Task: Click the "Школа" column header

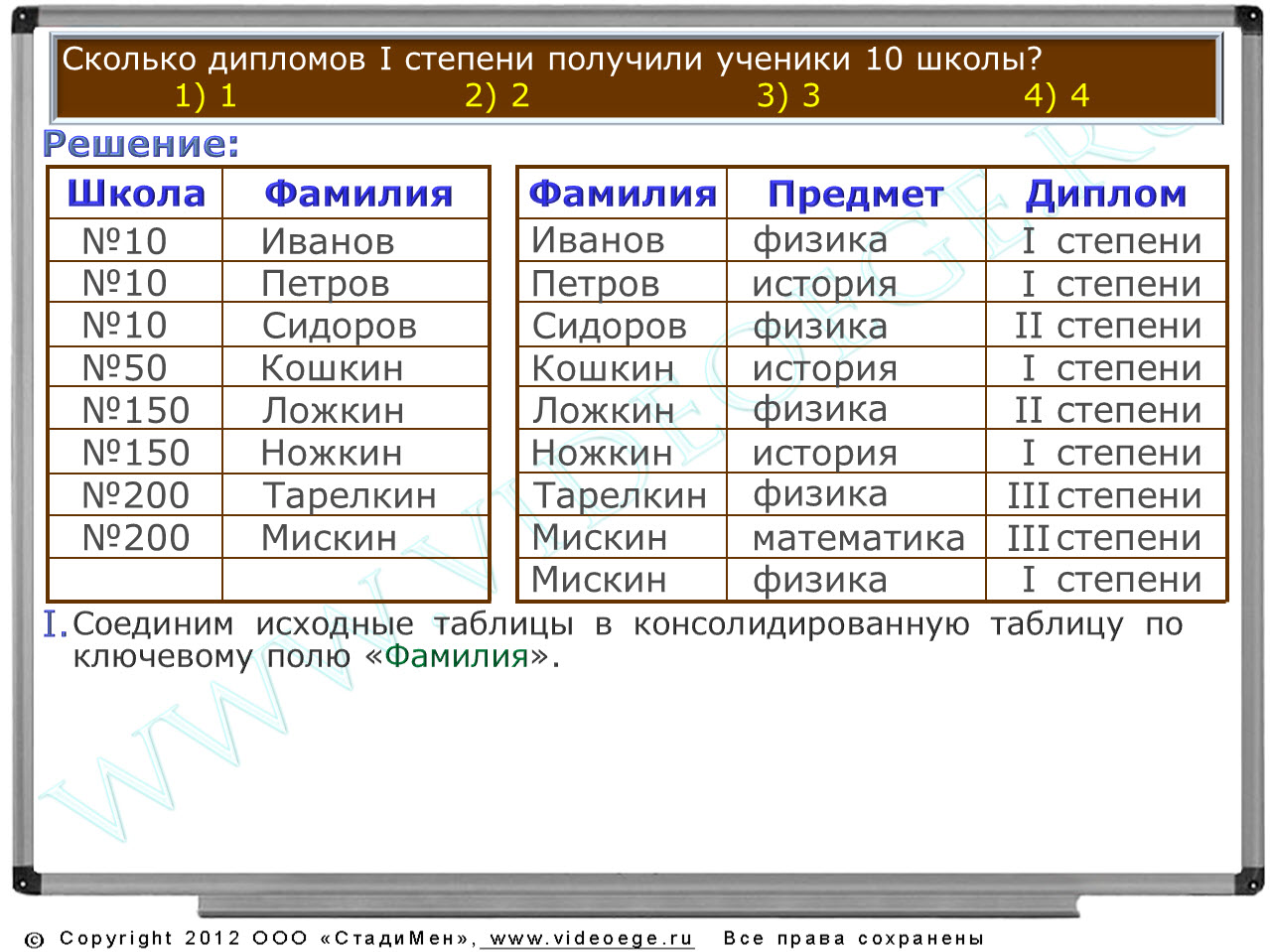Action: coord(136,194)
